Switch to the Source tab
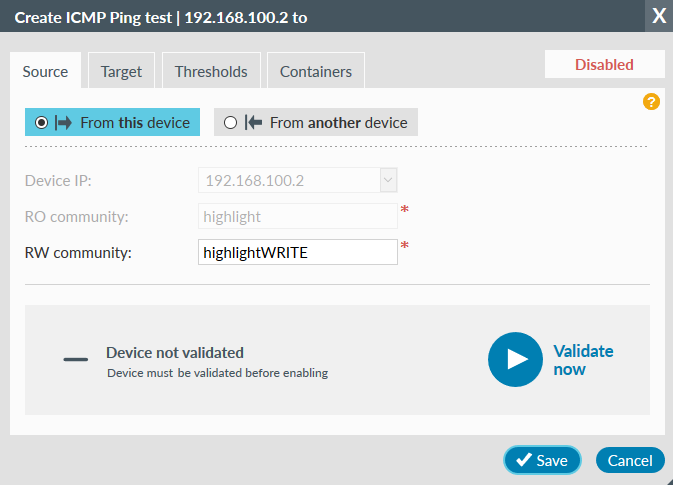 click(x=45, y=71)
